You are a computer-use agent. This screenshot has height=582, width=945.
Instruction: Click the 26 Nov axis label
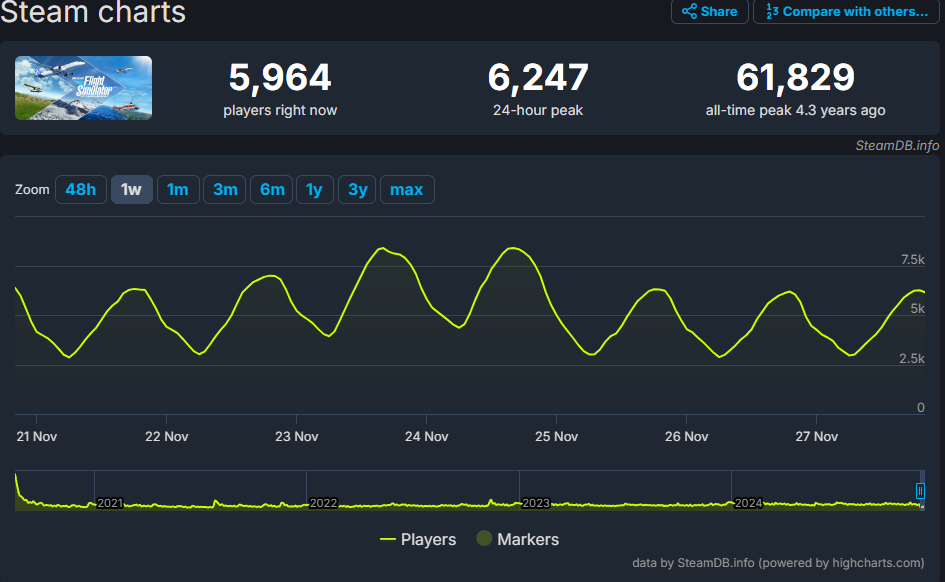click(x=686, y=437)
